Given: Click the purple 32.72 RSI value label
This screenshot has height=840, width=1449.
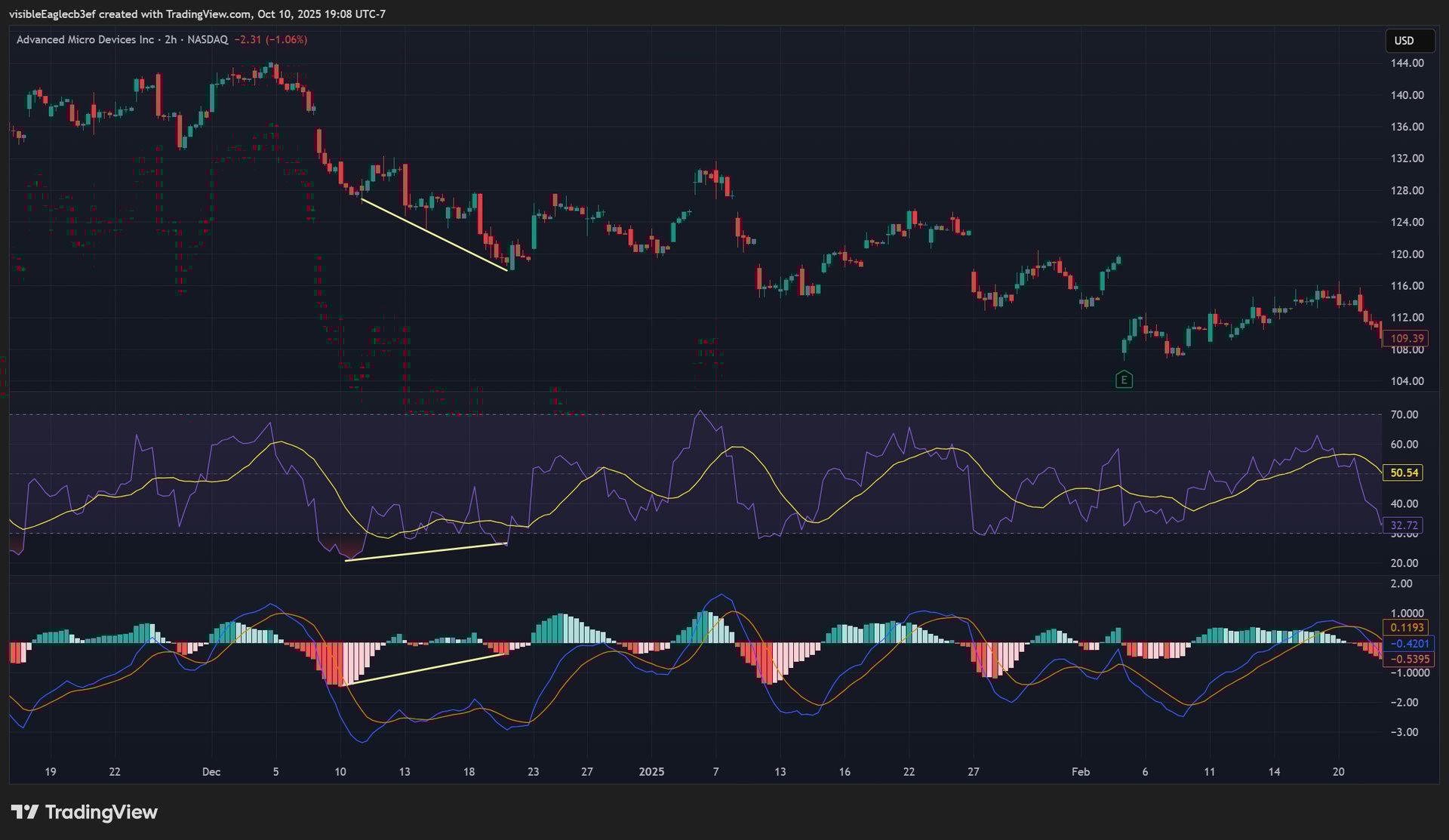Looking at the screenshot, I should click(1404, 525).
